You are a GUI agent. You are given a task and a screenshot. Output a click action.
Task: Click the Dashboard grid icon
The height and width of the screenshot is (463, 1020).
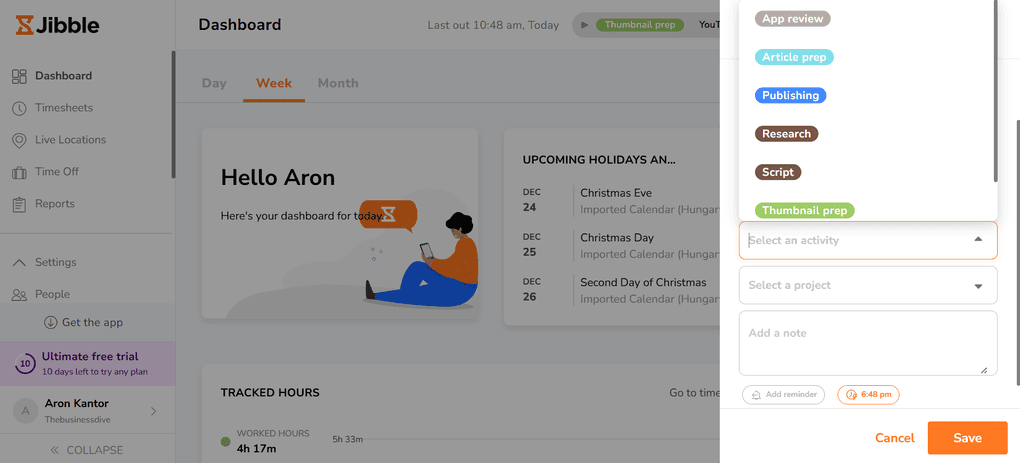click(19, 76)
